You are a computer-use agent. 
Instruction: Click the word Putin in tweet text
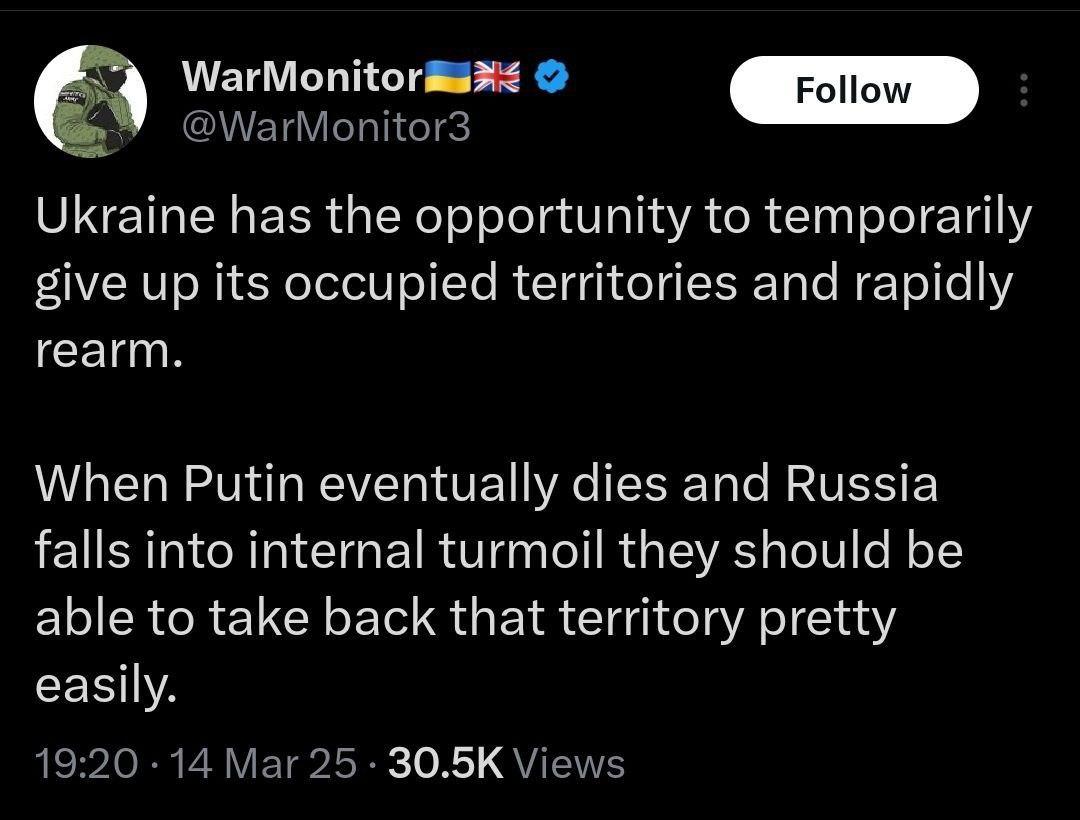[244, 483]
